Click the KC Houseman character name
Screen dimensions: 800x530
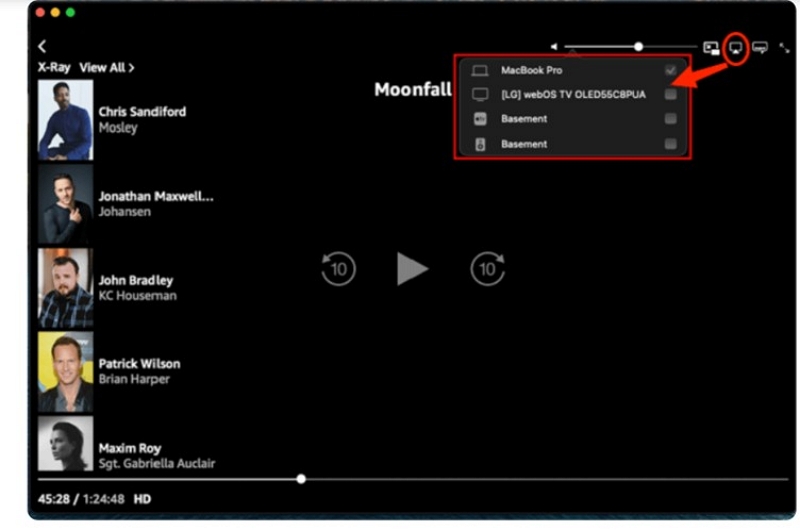point(138,296)
